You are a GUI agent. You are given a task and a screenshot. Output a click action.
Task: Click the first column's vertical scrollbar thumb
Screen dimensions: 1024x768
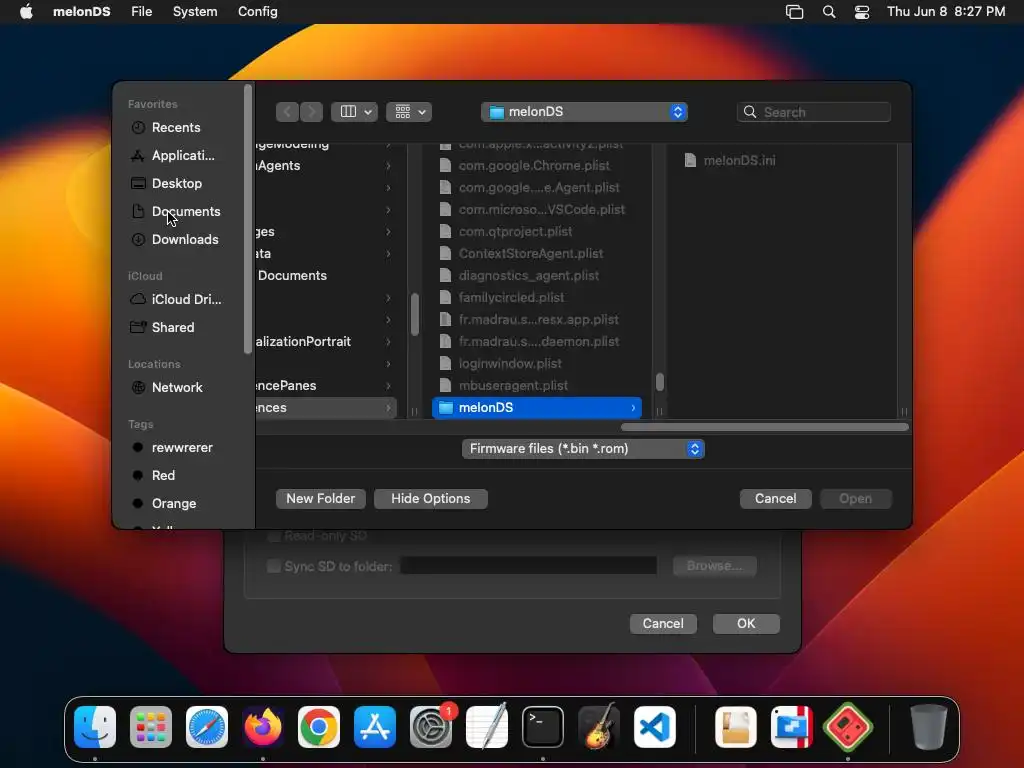point(415,315)
